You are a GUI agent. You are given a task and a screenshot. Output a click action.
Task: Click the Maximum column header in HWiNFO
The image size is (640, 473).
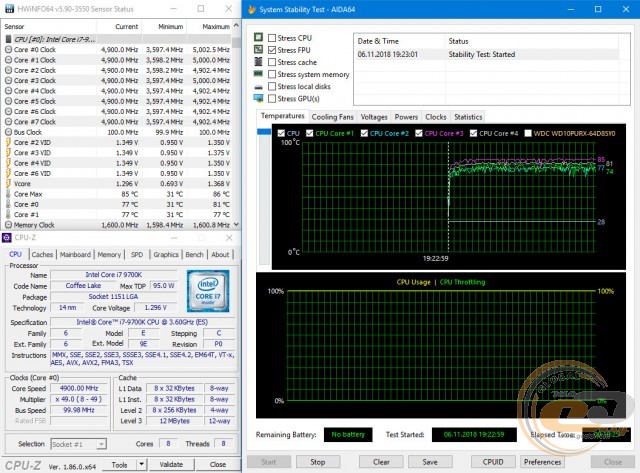(210, 27)
